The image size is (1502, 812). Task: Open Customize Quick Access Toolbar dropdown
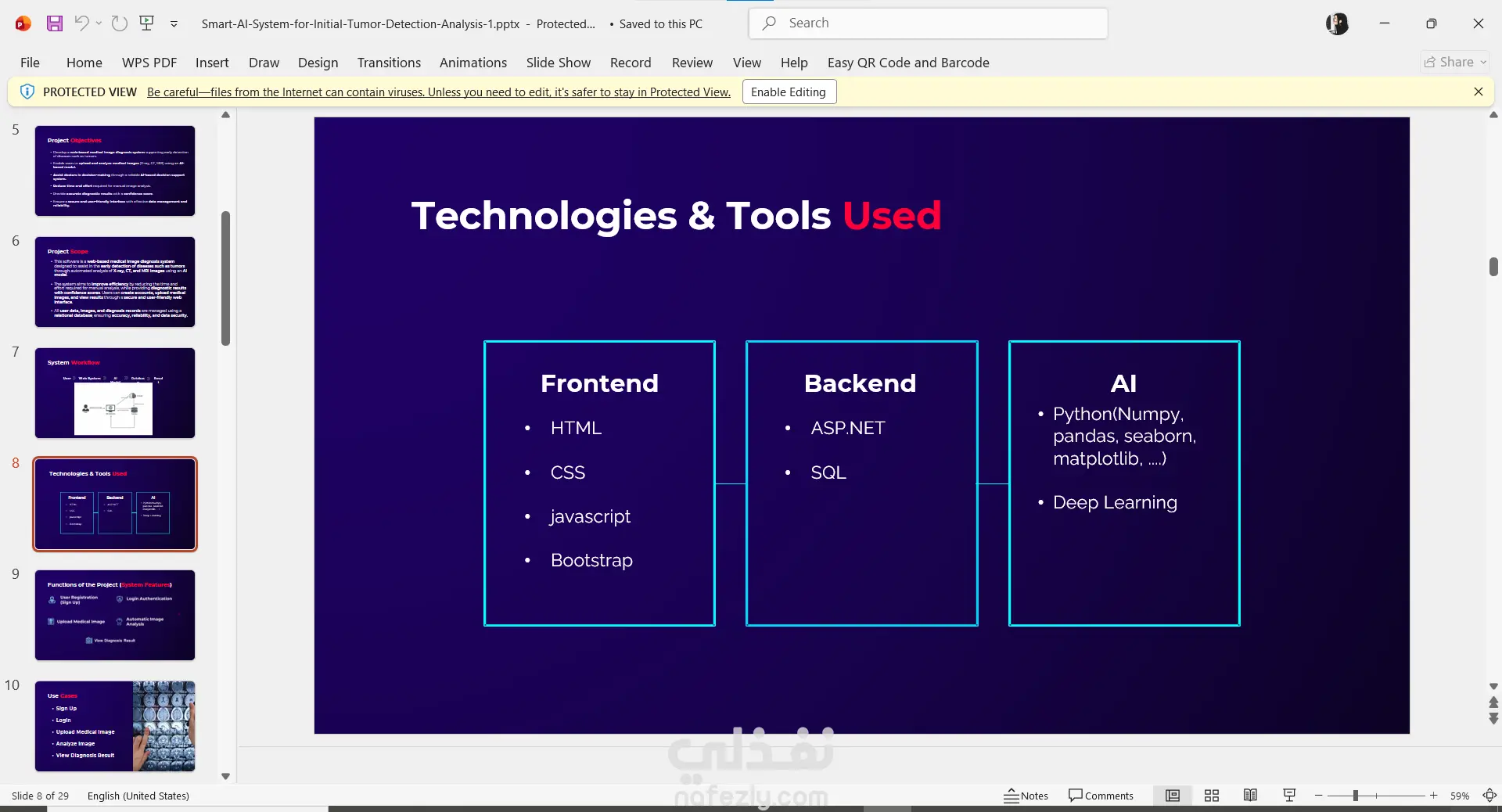click(174, 24)
